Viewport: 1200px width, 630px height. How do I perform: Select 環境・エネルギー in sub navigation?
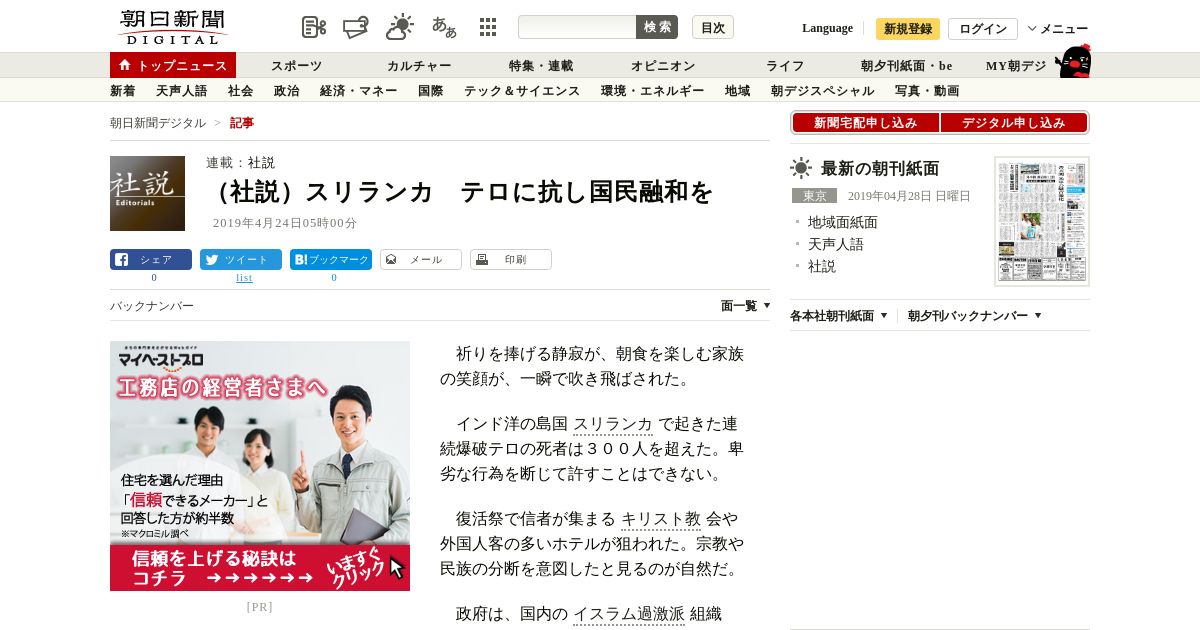pyautogui.click(x=653, y=91)
